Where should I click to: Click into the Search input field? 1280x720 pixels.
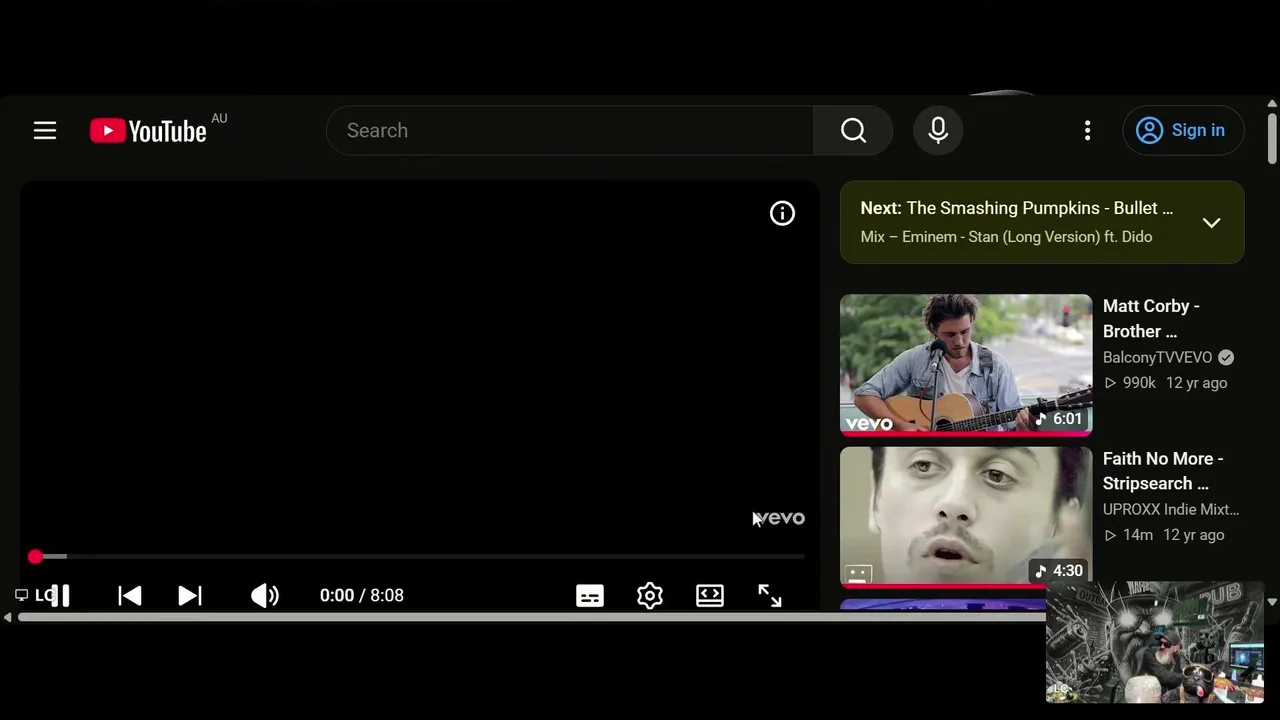tap(570, 131)
